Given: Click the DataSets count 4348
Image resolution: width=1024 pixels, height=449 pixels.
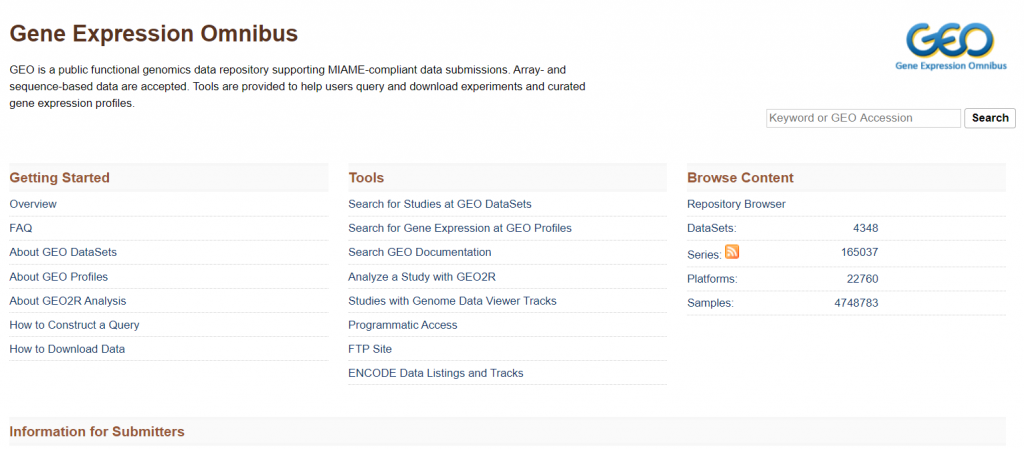Looking at the screenshot, I should pos(865,228).
